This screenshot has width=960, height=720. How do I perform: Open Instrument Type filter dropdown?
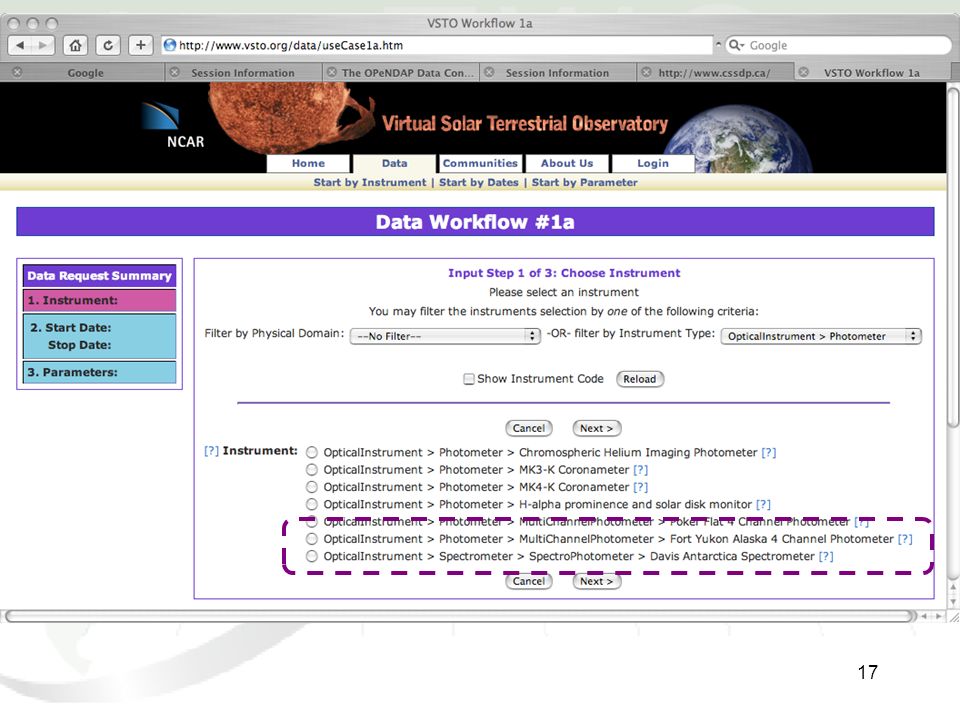click(821, 336)
